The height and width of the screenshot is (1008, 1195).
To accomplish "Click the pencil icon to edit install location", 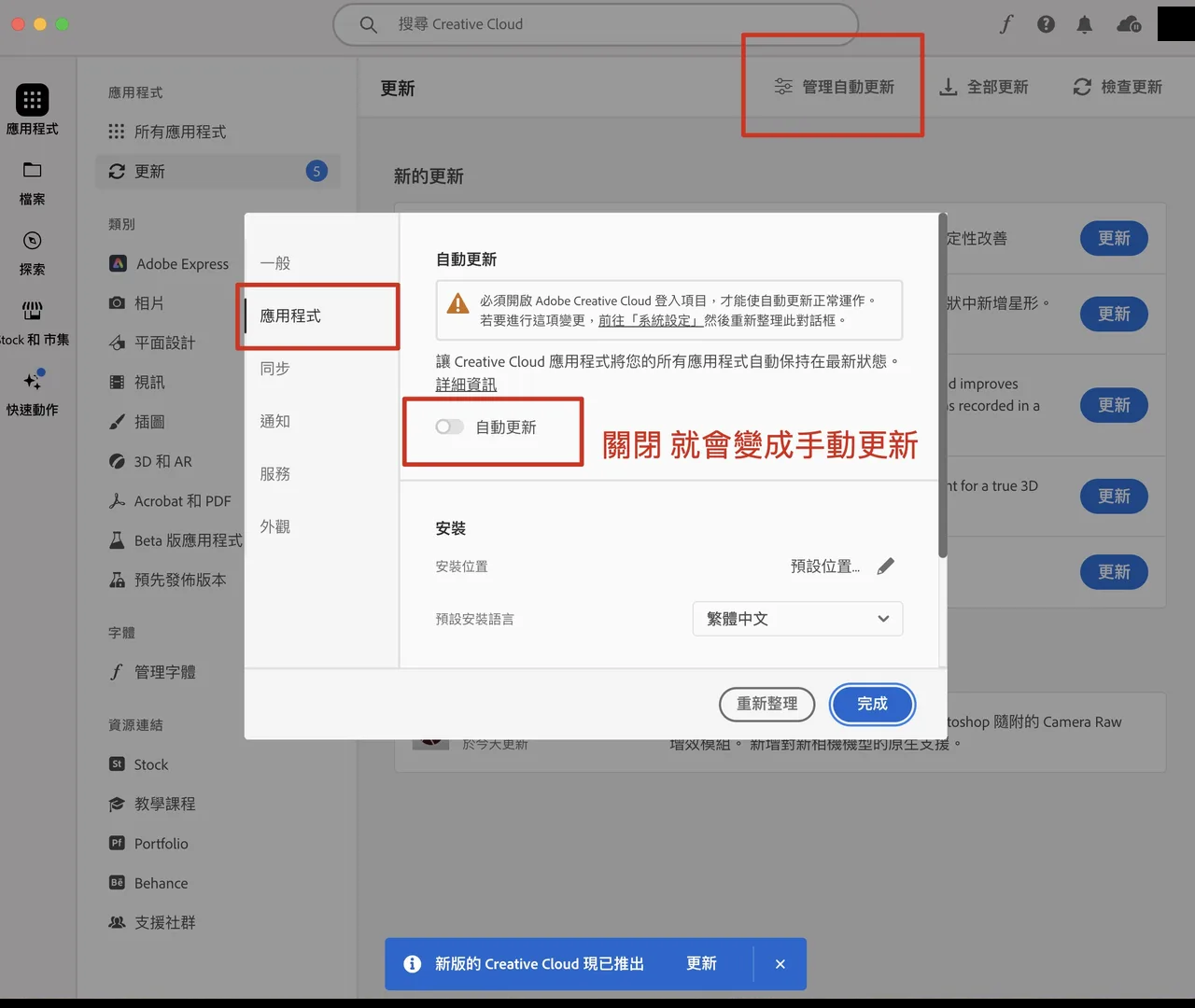I will (x=885, y=566).
